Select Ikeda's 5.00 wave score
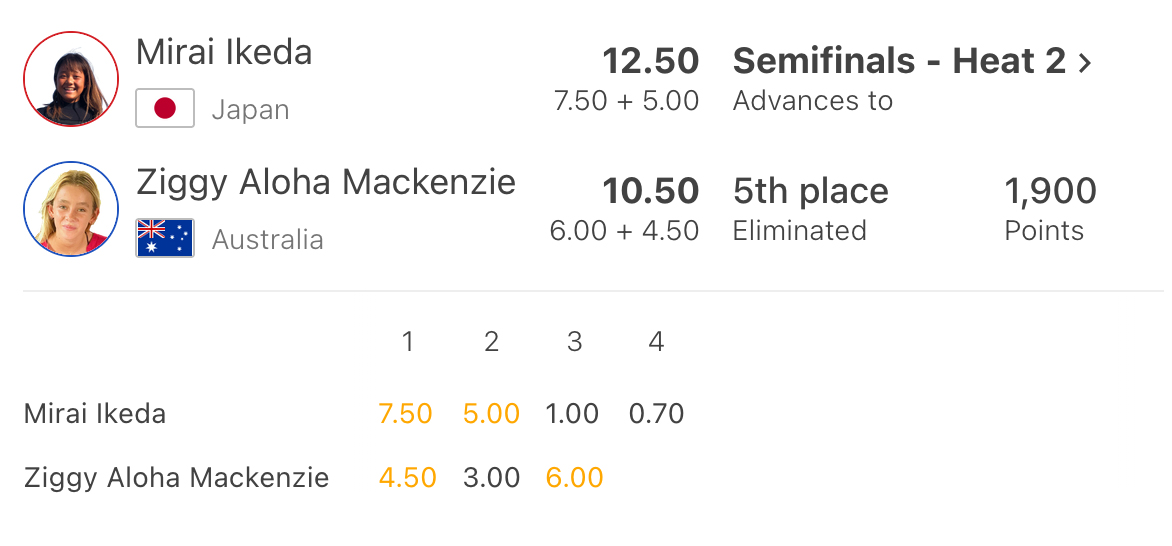Image resolution: width=1172 pixels, height=546 pixels. point(491,414)
